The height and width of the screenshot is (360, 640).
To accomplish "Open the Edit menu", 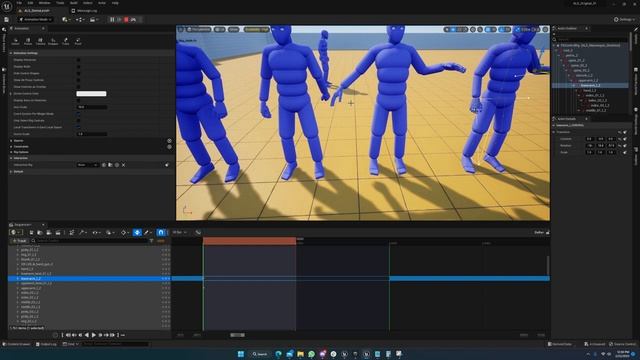I will point(30,3).
